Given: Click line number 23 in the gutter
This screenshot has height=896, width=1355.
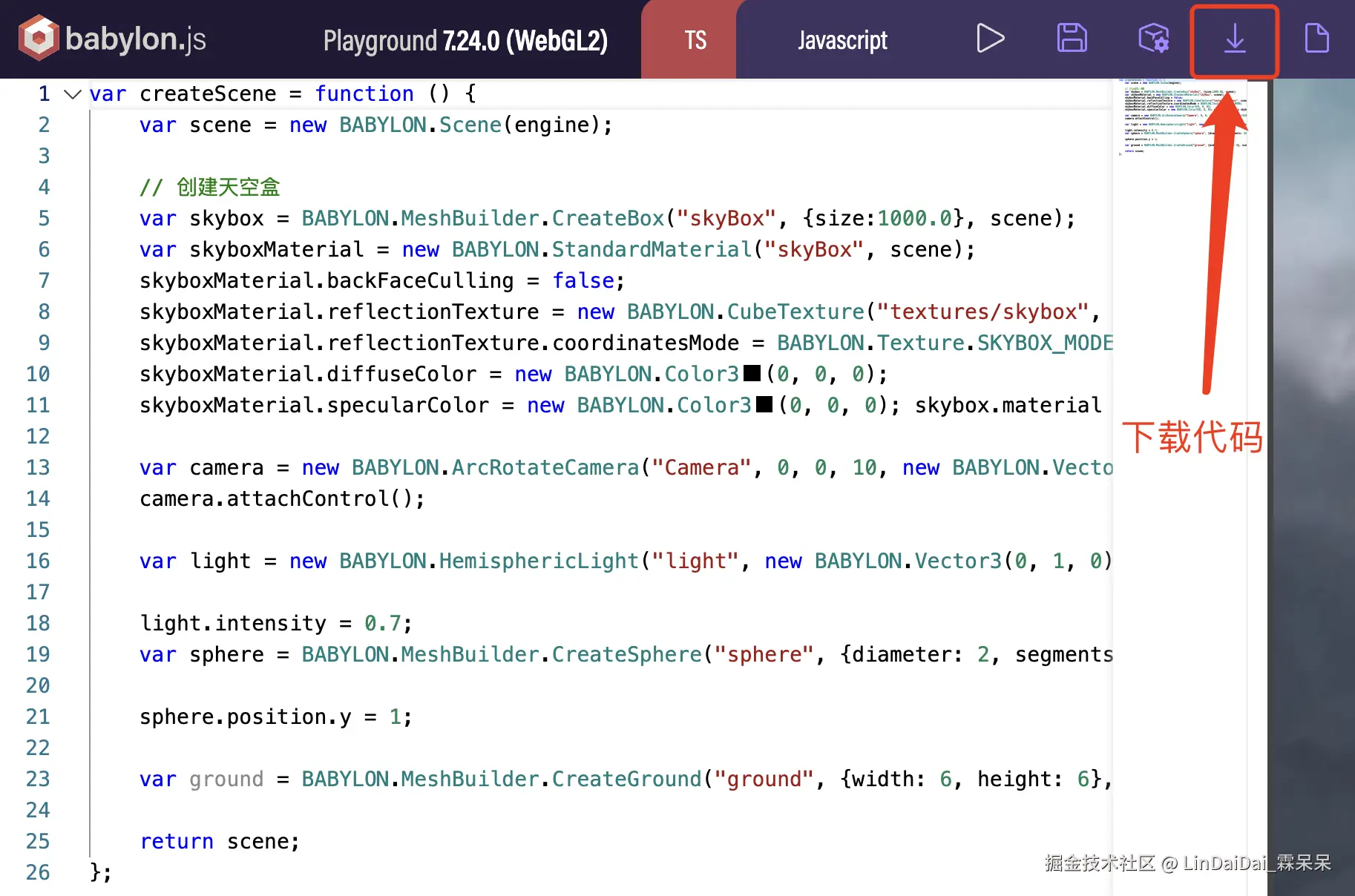Looking at the screenshot, I should (38, 779).
